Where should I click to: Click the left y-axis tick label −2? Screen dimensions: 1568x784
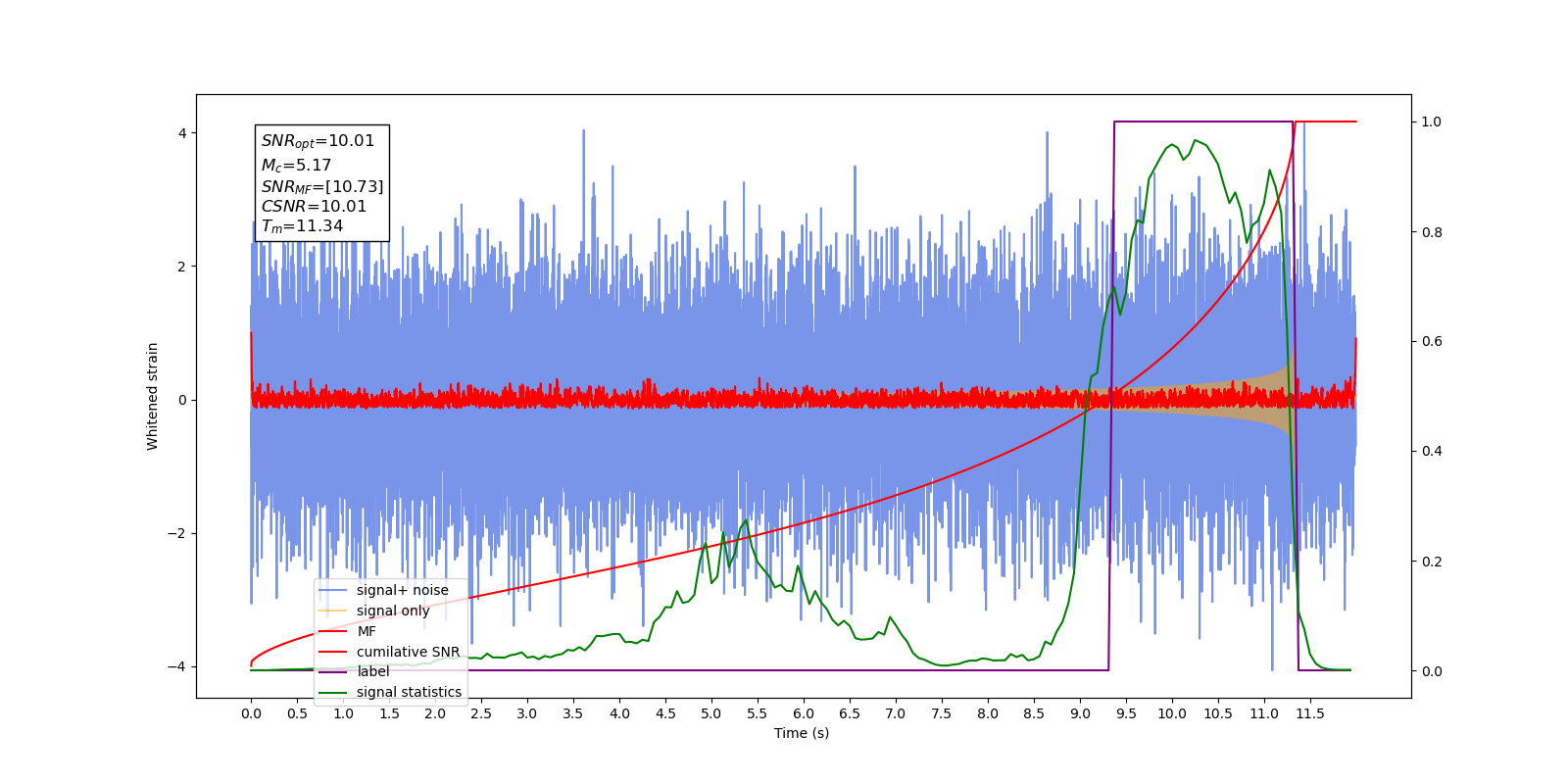pyautogui.click(x=176, y=533)
